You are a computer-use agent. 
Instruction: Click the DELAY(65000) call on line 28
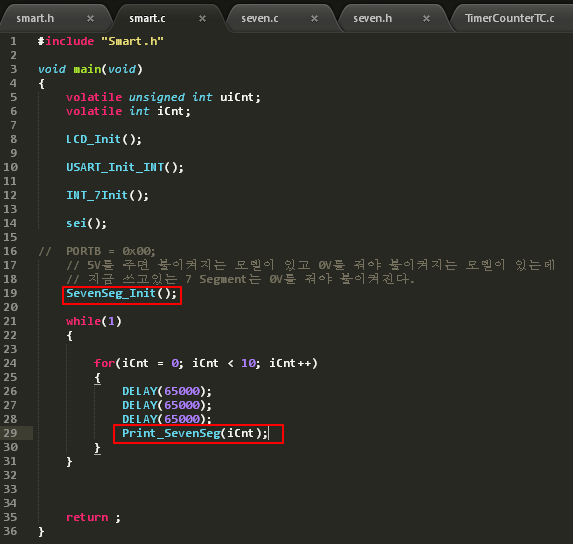tap(167, 419)
